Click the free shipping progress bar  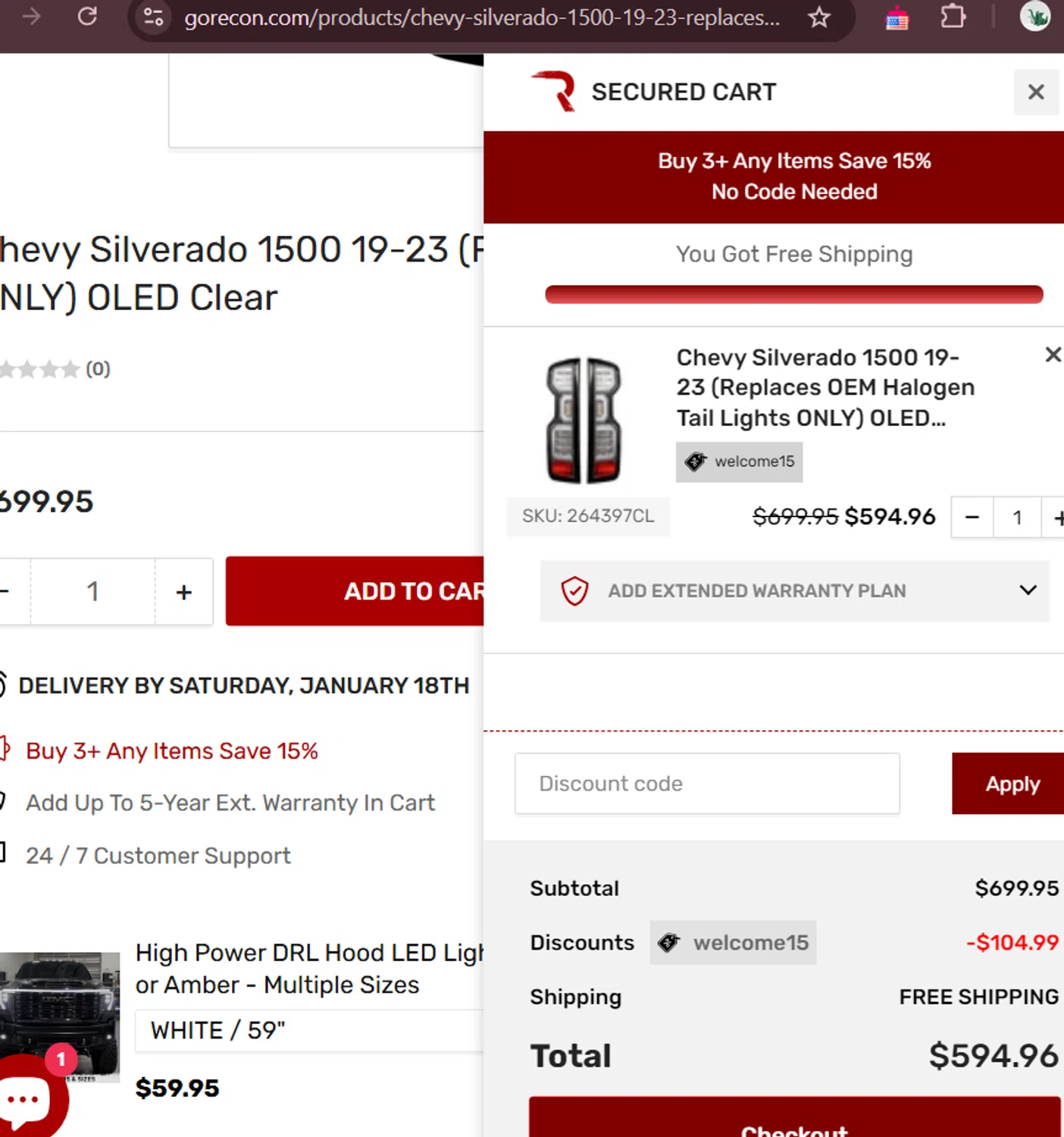click(x=794, y=294)
